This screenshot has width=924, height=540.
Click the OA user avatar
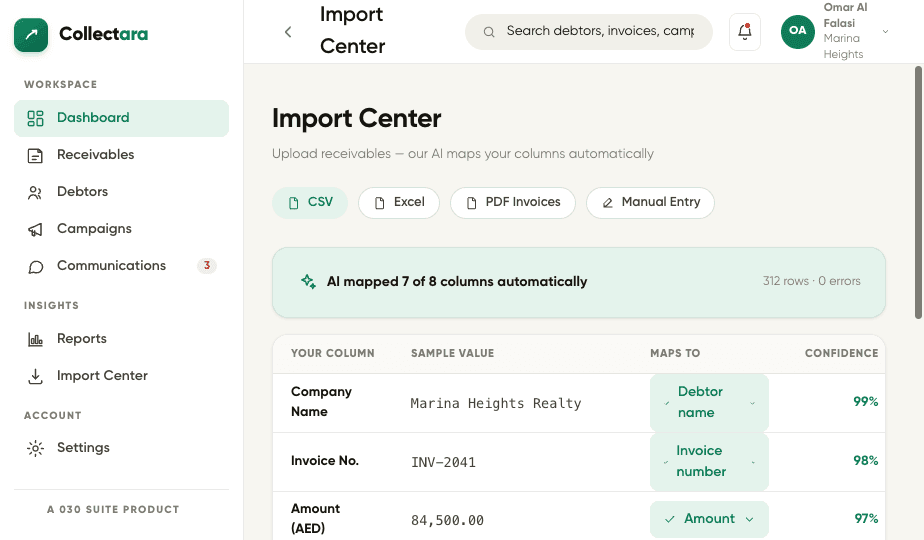point(797,32)
